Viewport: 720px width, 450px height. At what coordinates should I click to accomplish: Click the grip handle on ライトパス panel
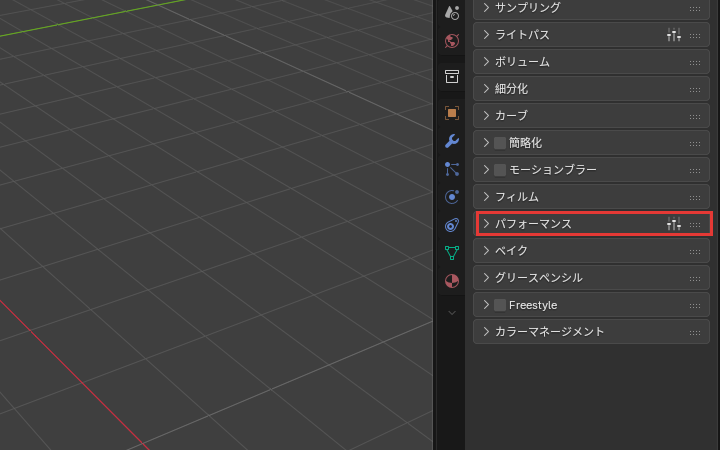(x=695, y=36)
